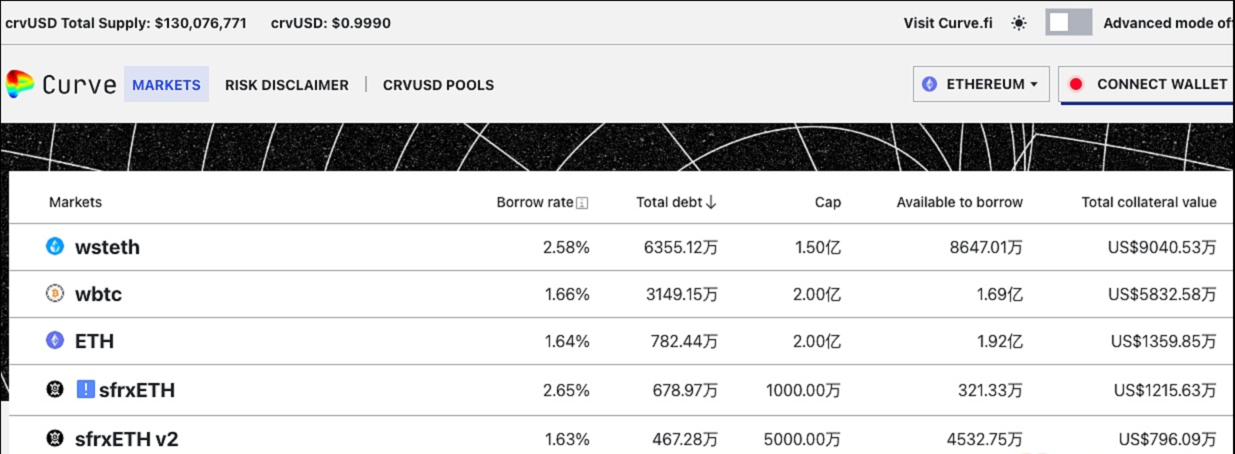Open the ETHEREUM network dropdown
The height and width of the screenshot is (454, 1235).
click(979, 85)
